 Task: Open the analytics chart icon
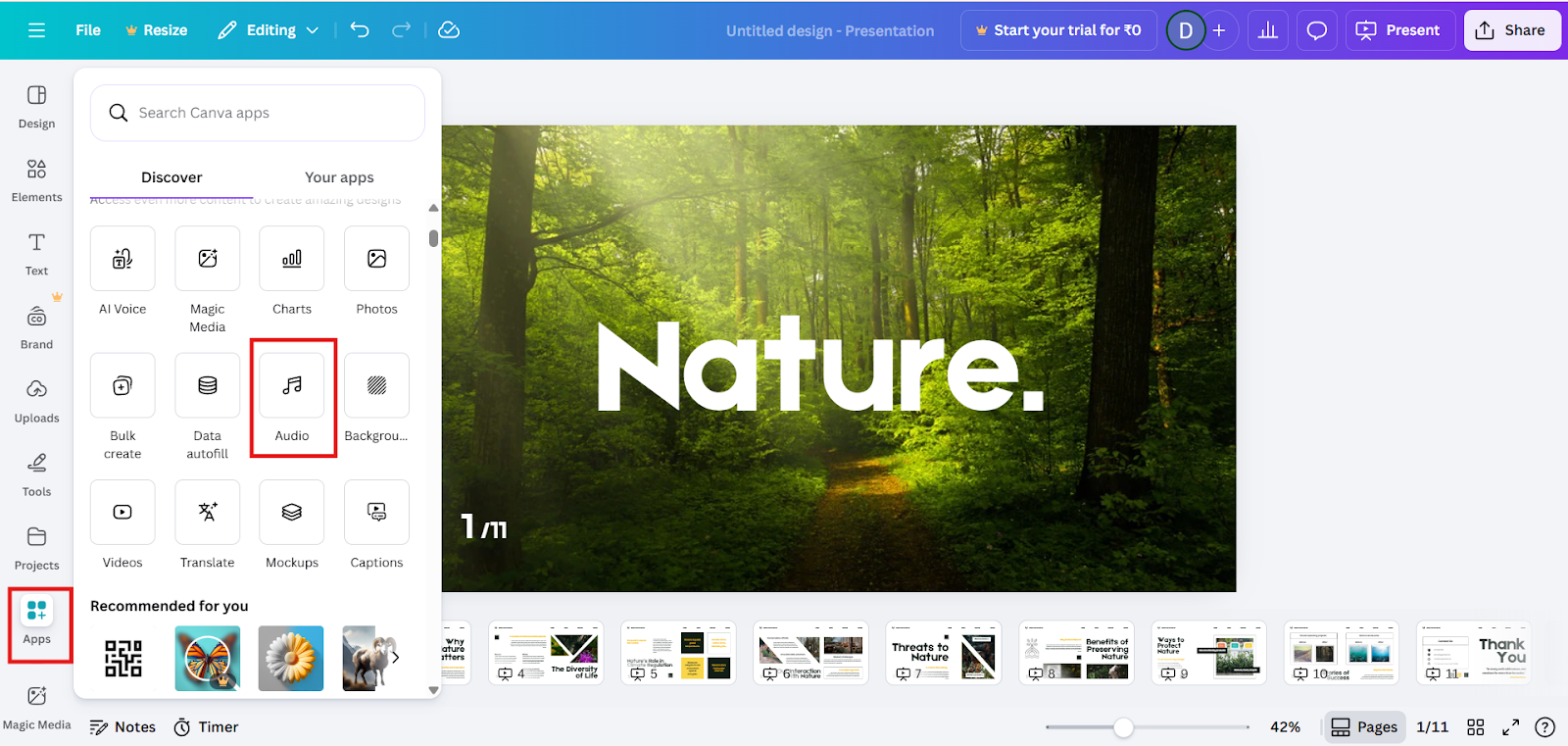point(1268,30)
